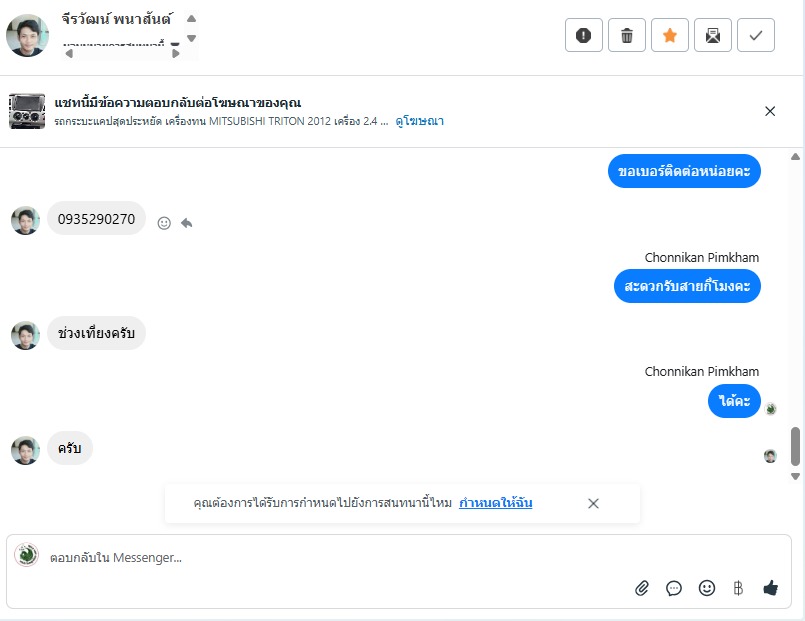Open the 'ดูโฆษณา' ad link
805x621 pixels.
[x=420, y=121]
